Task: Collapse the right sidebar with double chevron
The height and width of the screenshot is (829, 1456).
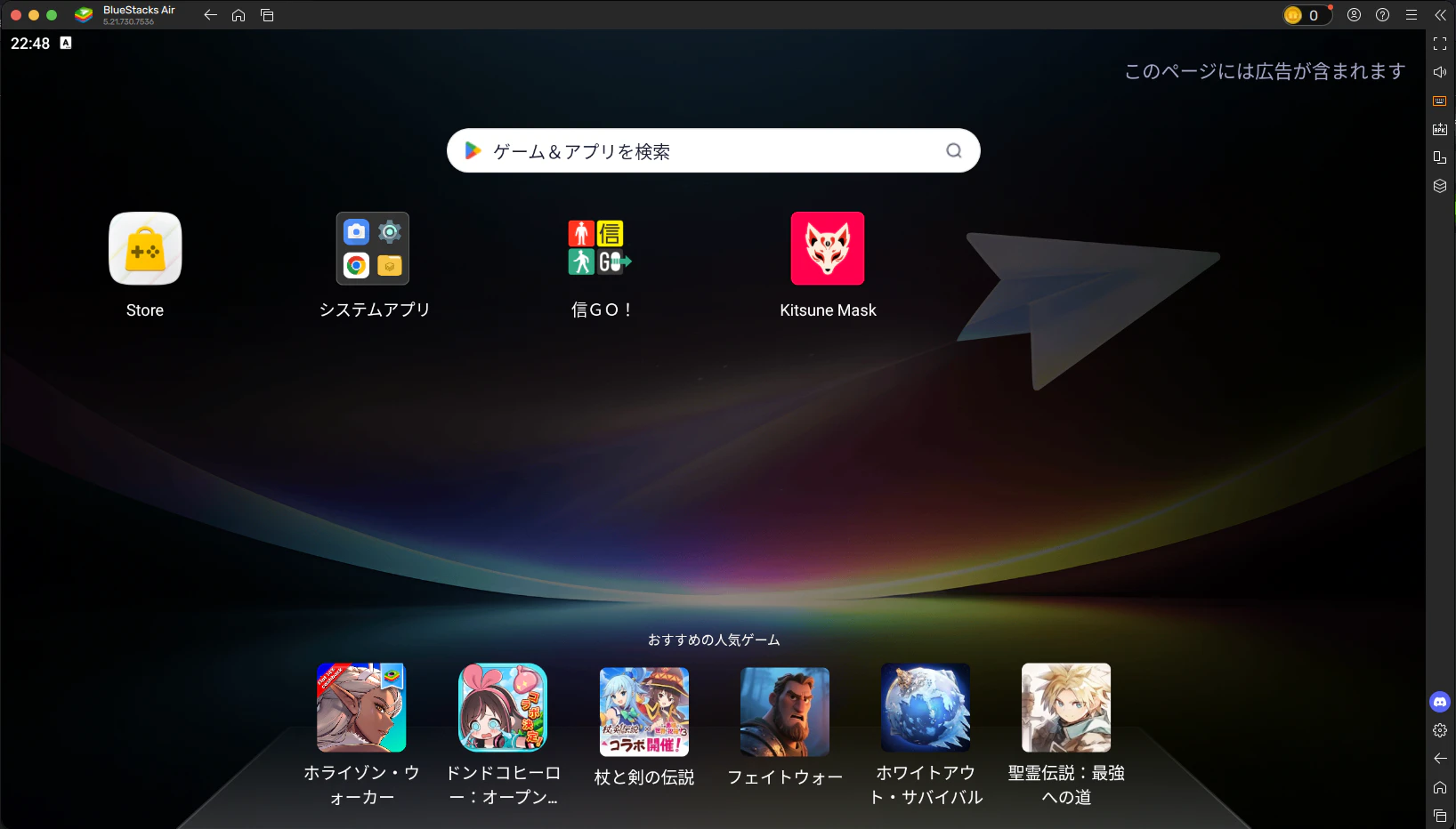Action: click(x=1440, y=15)
